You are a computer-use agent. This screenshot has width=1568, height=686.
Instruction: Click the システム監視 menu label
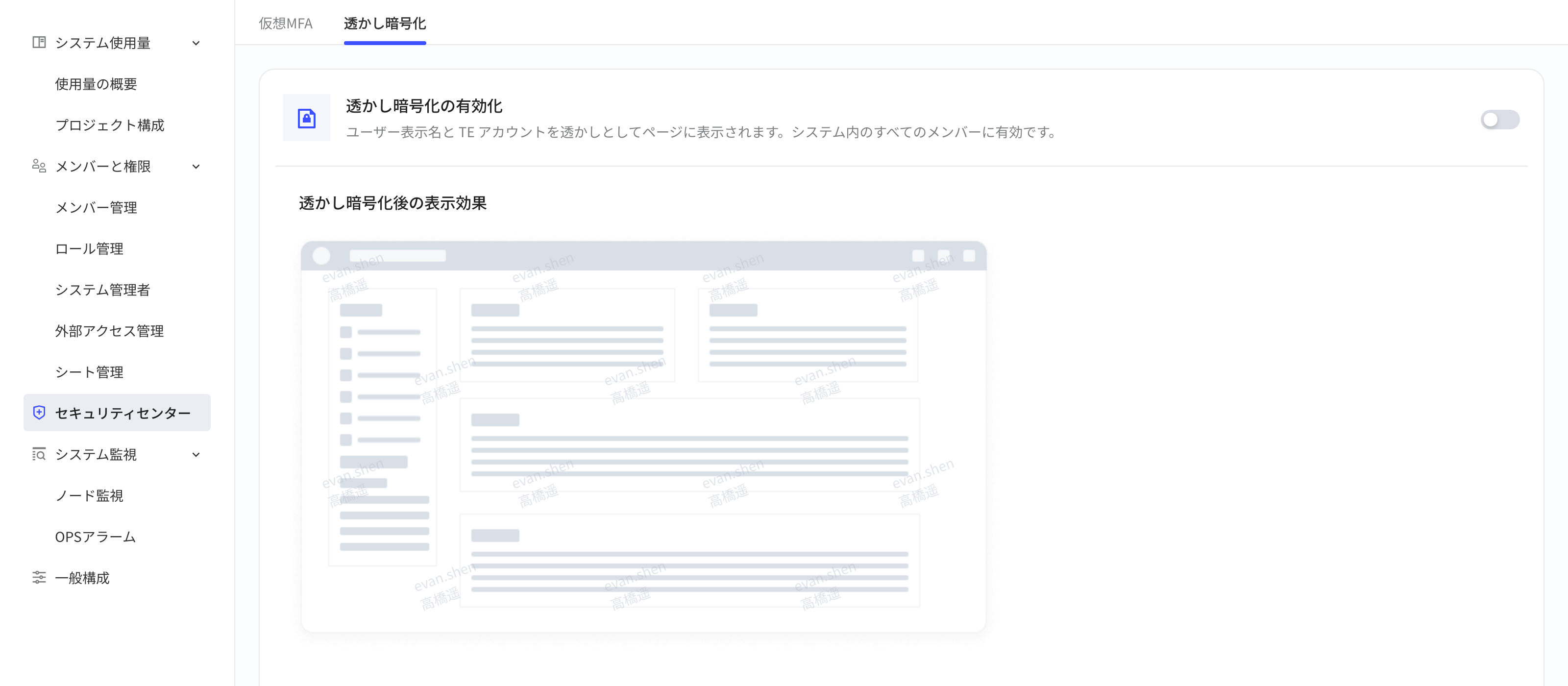click(96, 454)
